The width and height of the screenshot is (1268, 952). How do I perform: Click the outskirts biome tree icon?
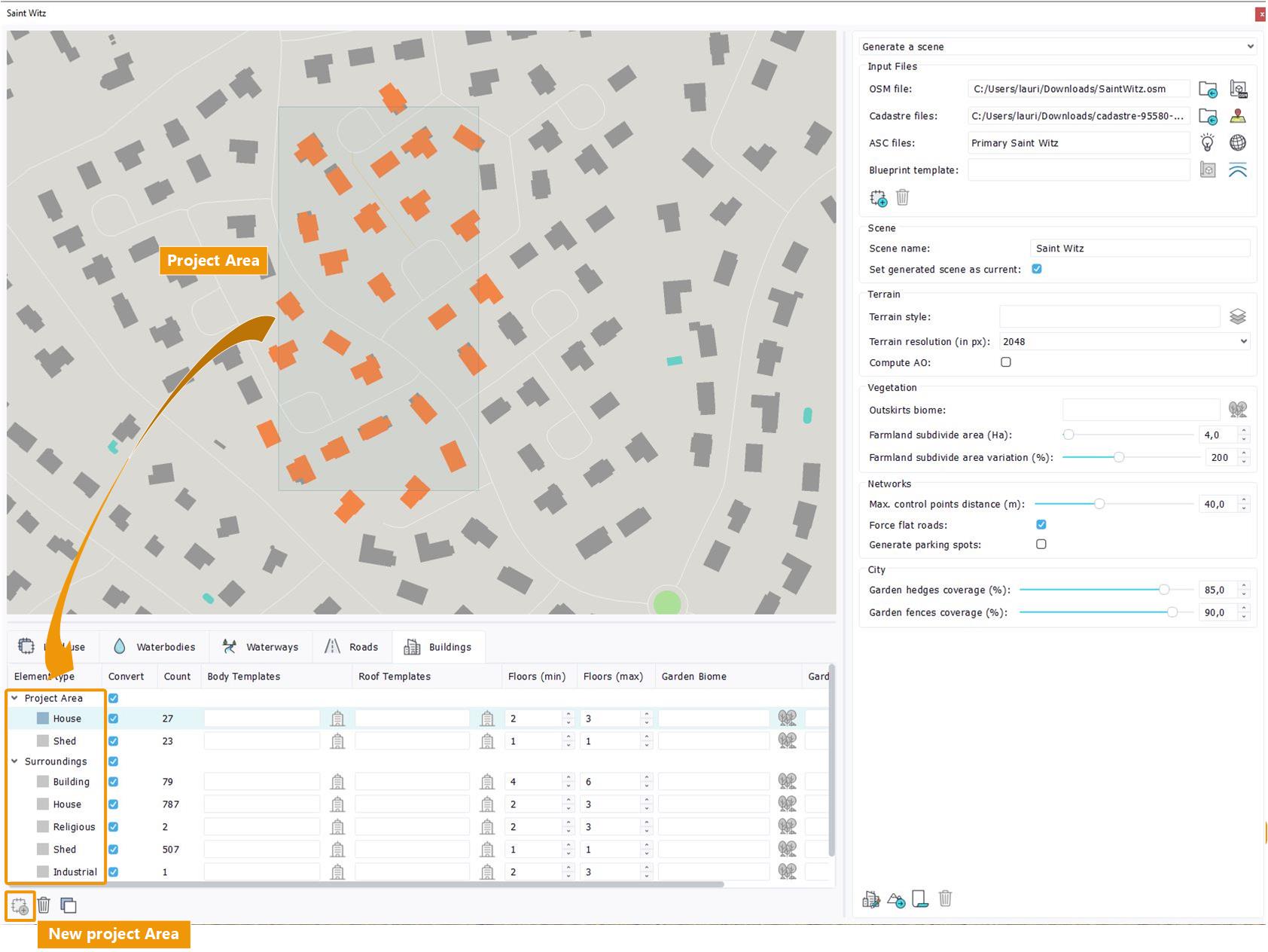pyautogui.click(x=1237, y=410)
